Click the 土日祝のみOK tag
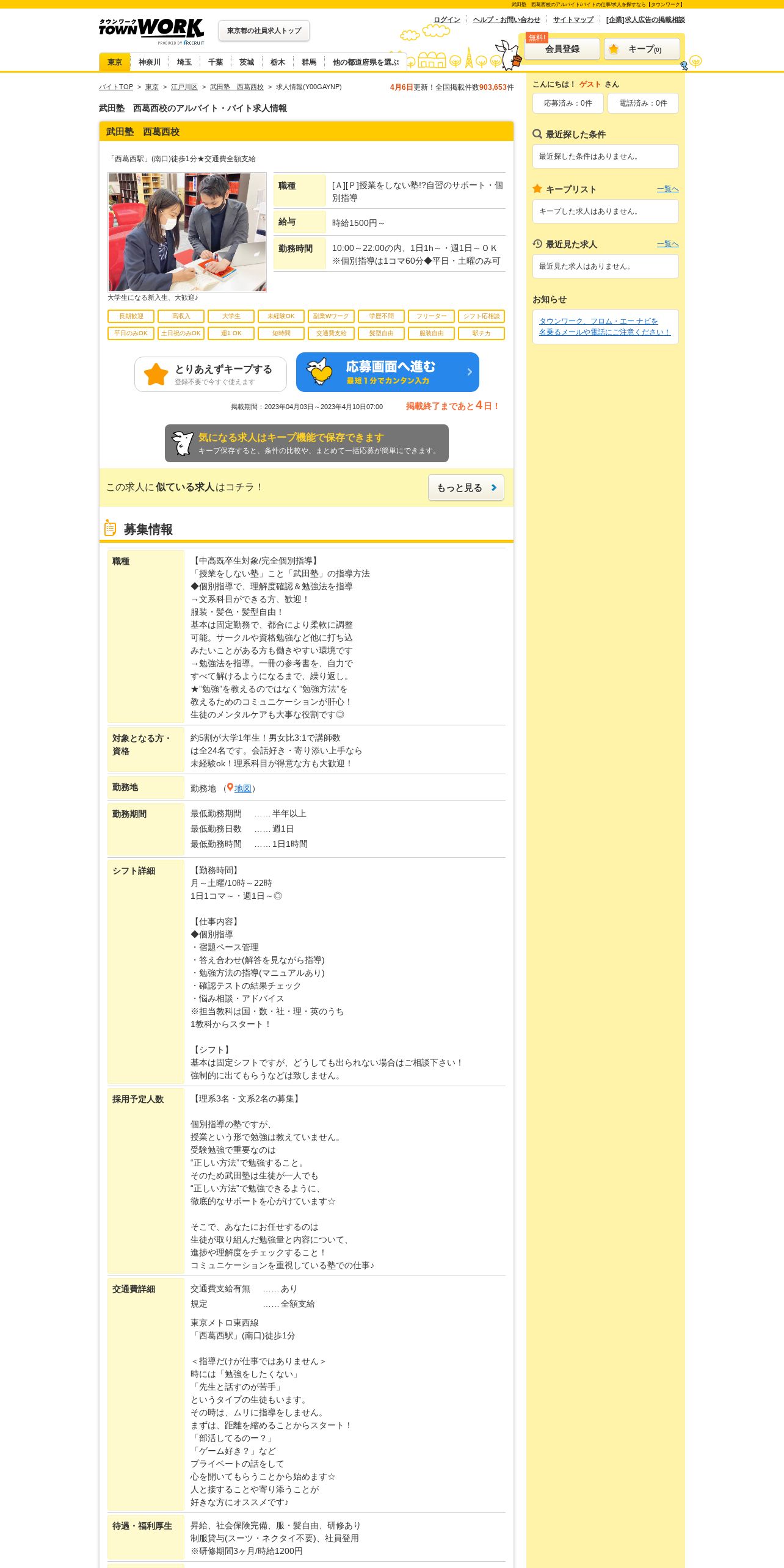Image resolution: width=784 pixels, height=1568 pixels. [x=181, y=333]
